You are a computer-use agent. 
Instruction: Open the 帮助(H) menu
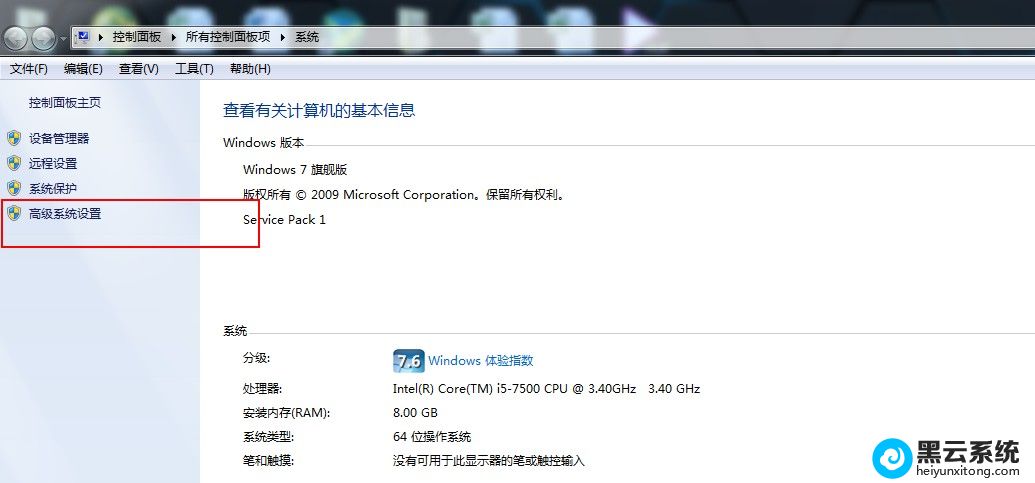tap(250, 69)
